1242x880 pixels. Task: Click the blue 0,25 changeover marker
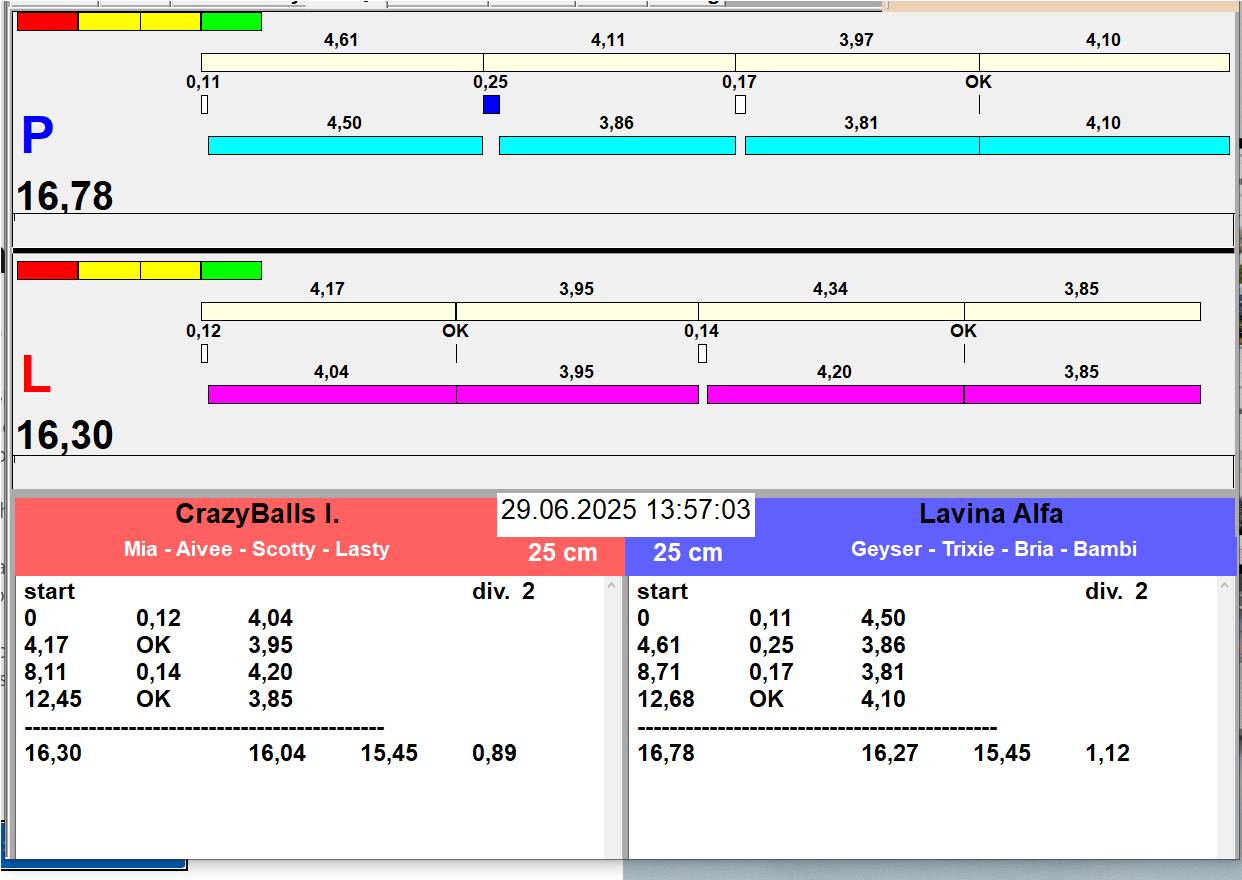pyautogui.click(x=491, y=105)
